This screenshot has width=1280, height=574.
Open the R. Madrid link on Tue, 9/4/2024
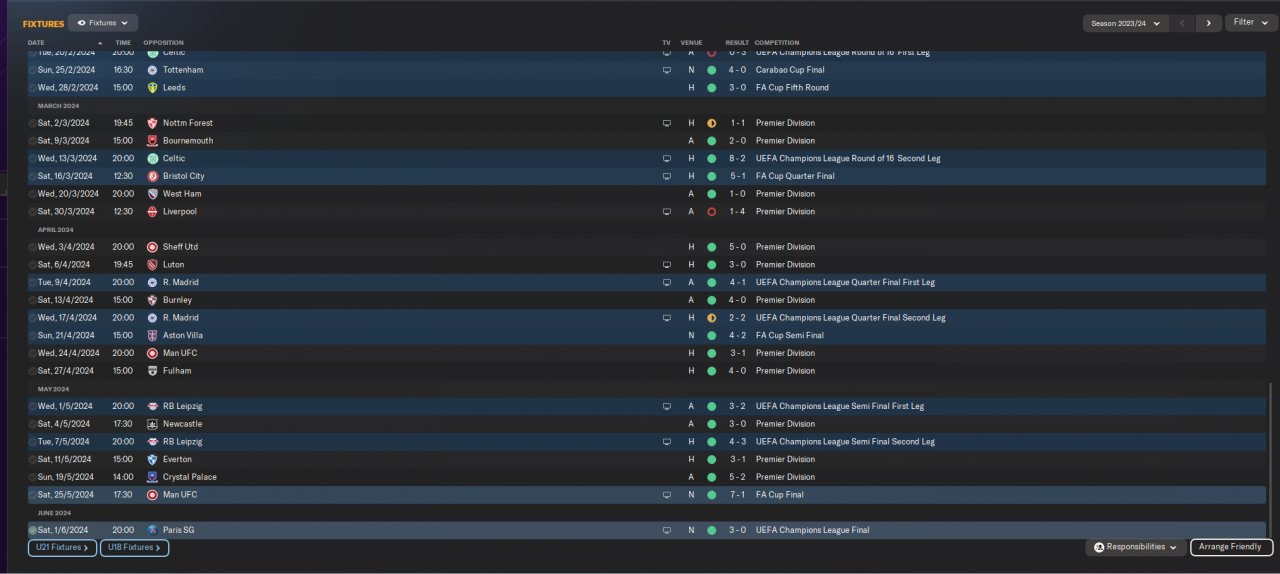(x=181, y=283)
